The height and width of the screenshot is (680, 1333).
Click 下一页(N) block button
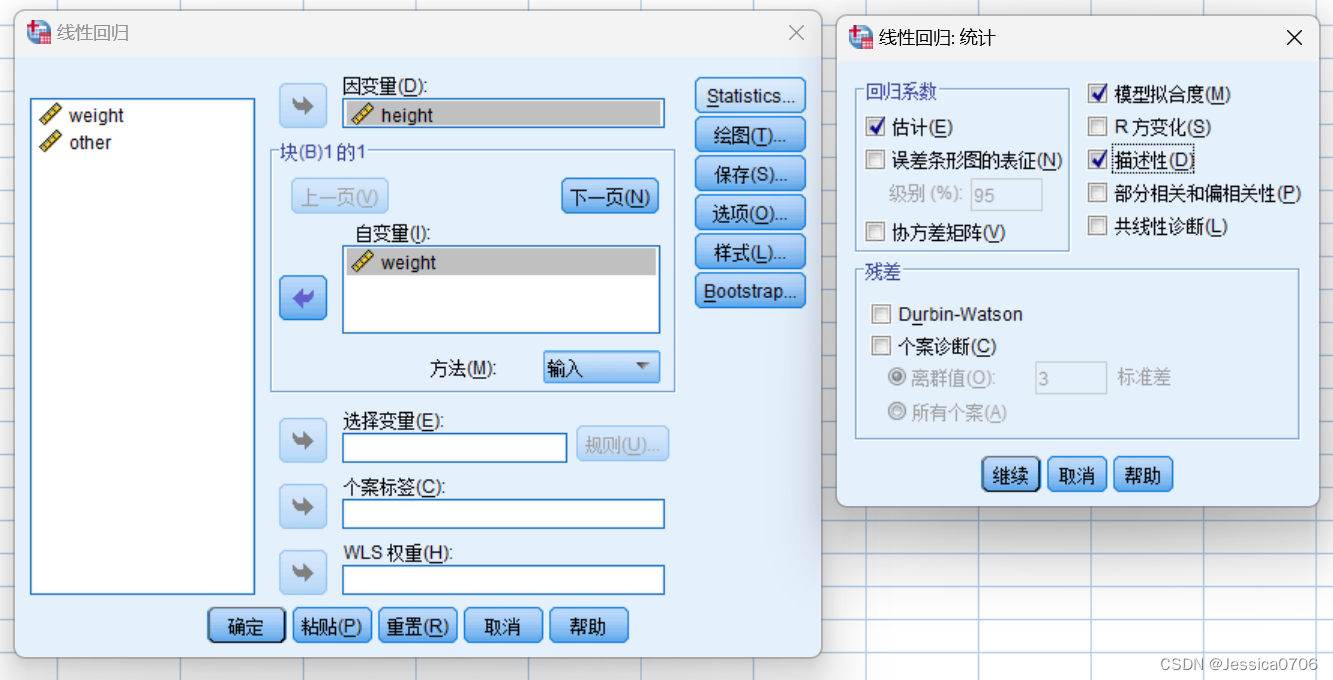(x=610, y=196)
